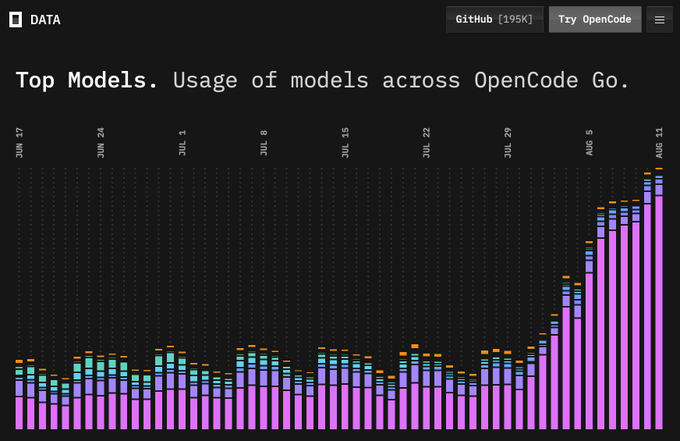Select the JUL 8 date label
Image resolution: width=680 pixels, height=441 pixels.
point(264,143)
